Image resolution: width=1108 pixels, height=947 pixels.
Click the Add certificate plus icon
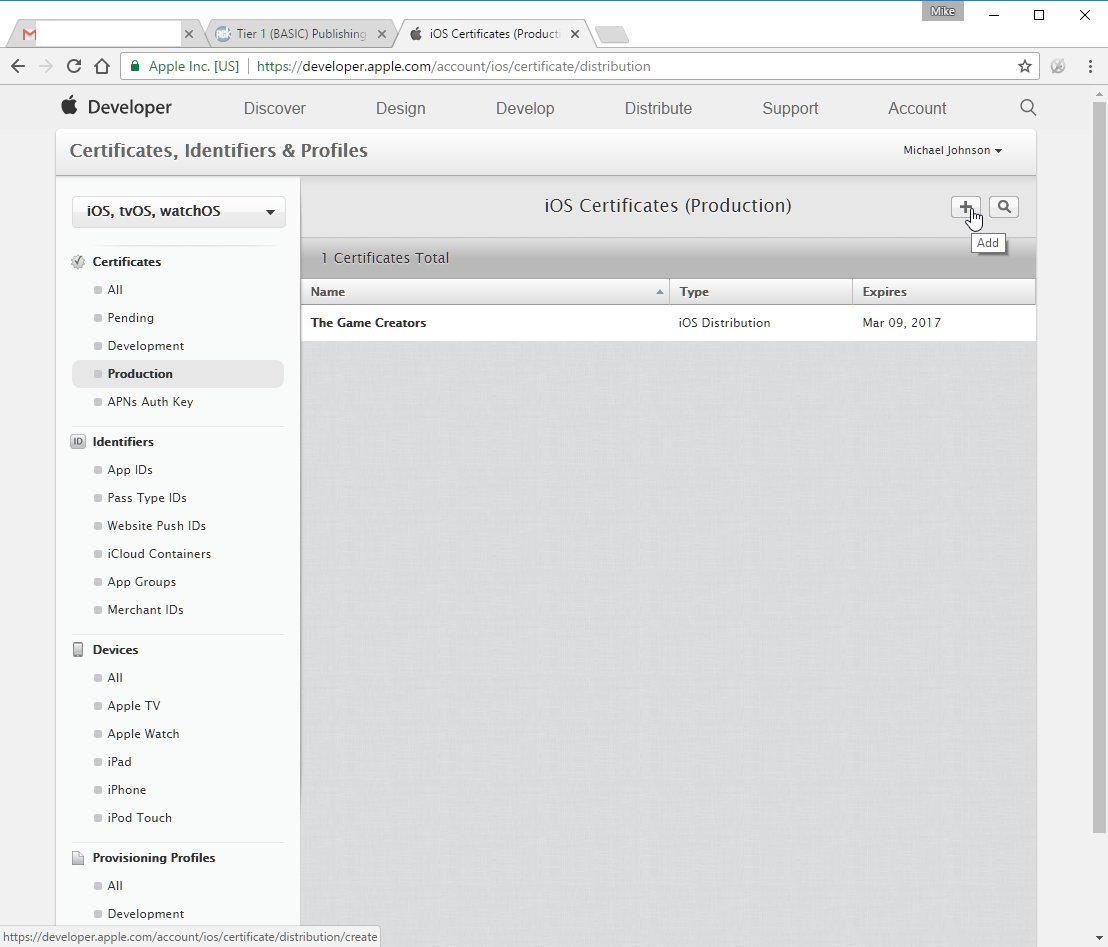[965, 207]
